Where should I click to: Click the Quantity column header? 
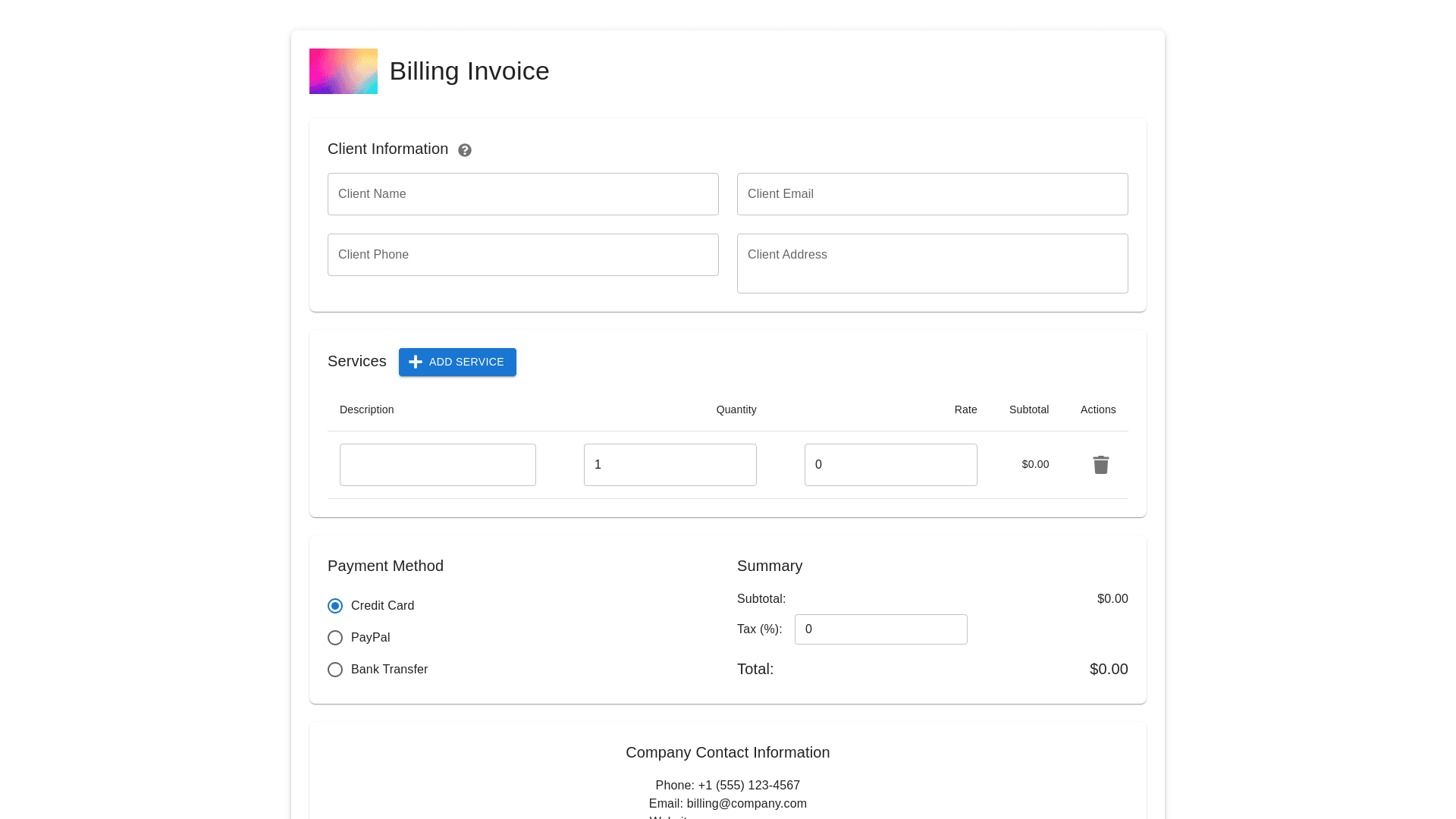coord(736,409)
